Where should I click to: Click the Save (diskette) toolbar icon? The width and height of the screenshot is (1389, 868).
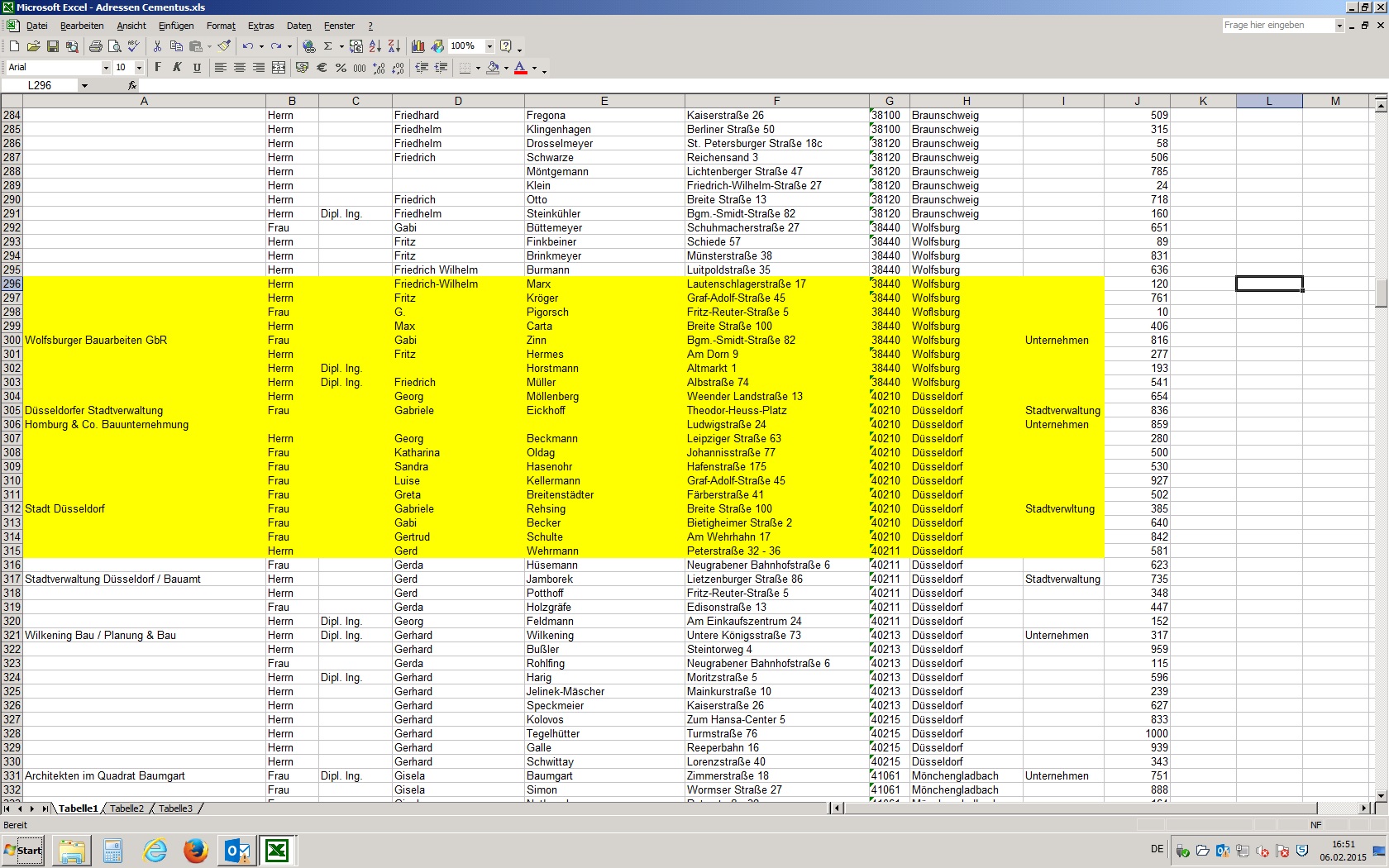click(53, 46)
